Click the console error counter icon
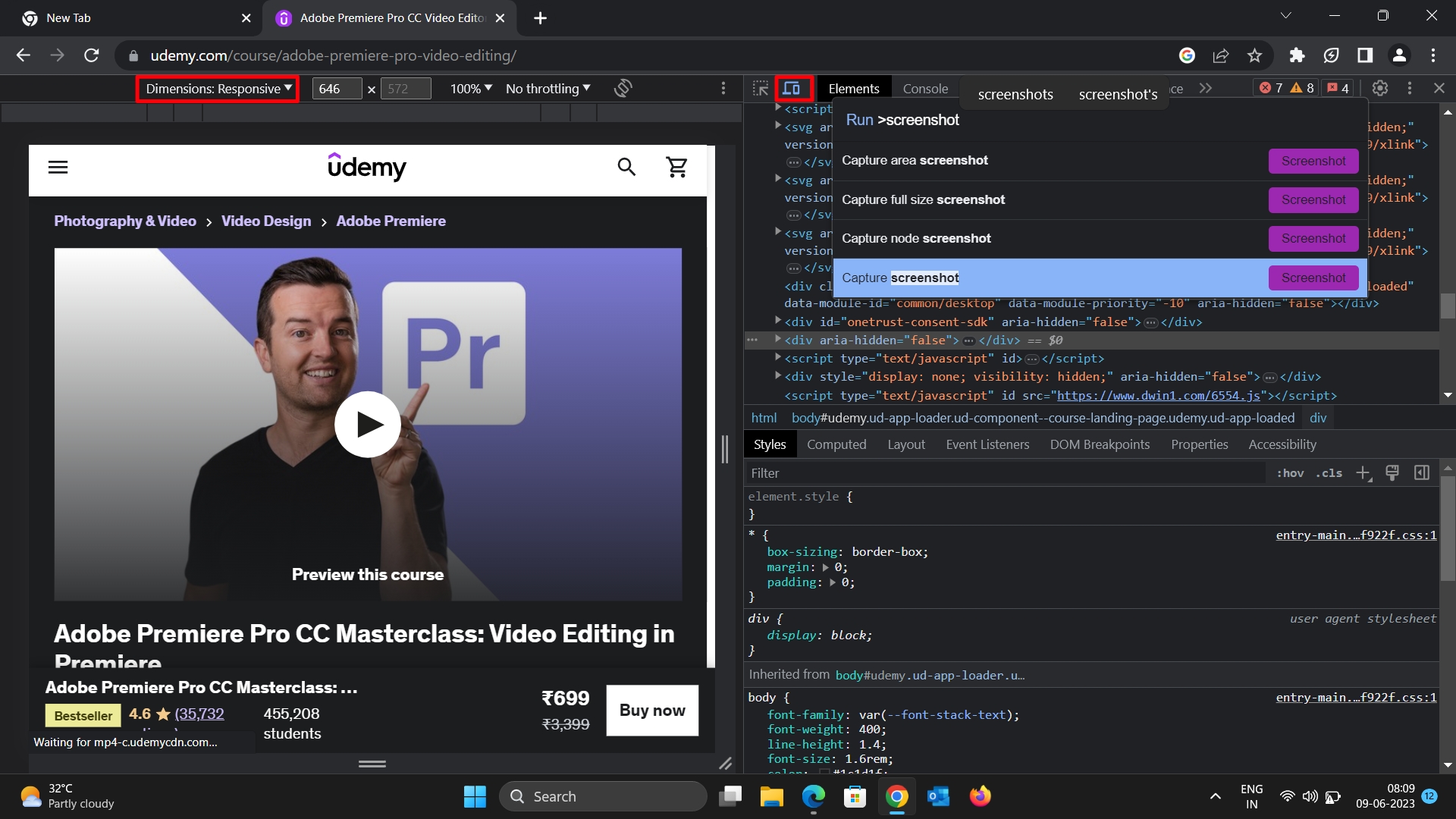Screen dimensions: 1456x819 pyautogui.click(x=1265, y=88)
